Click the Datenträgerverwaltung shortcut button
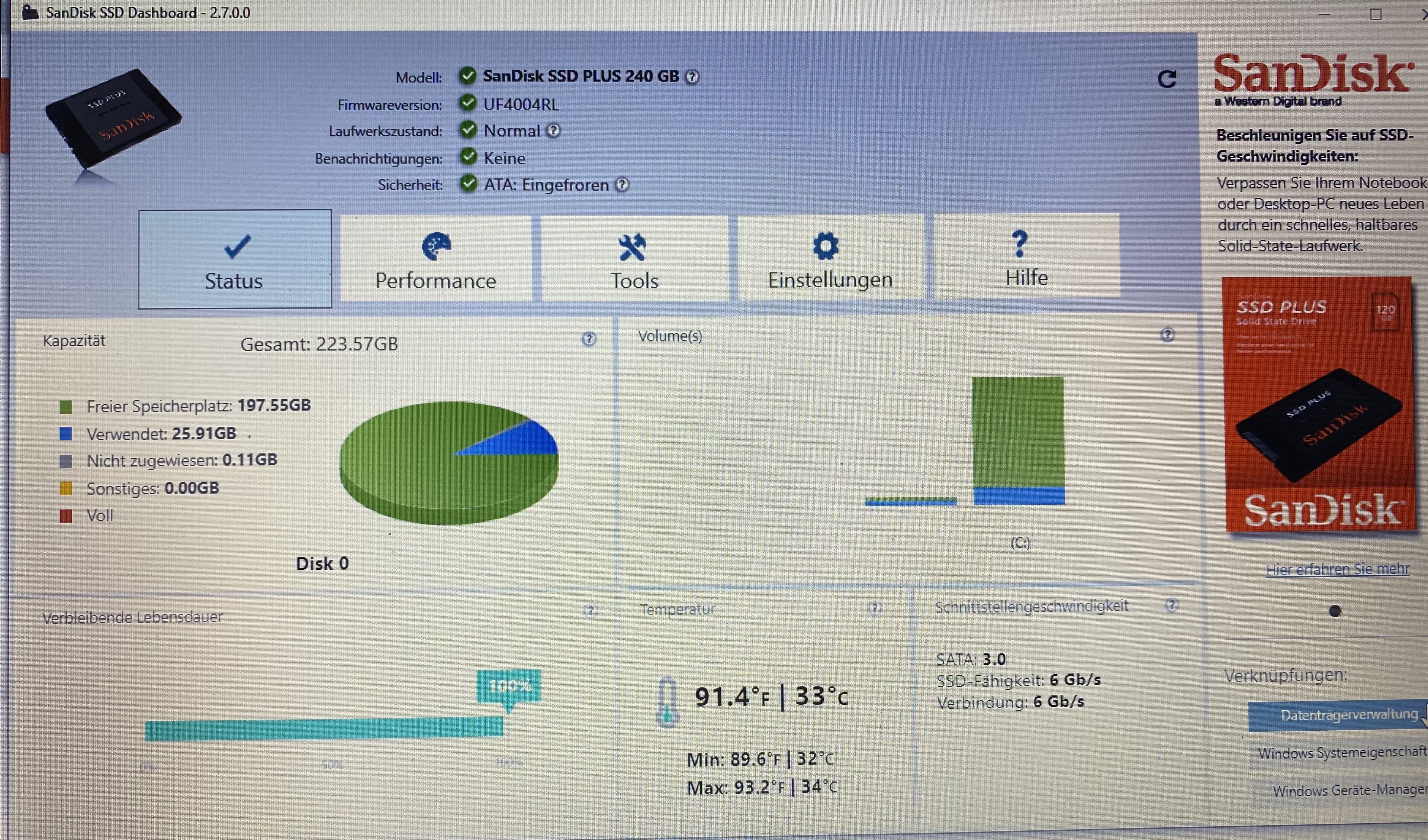 pos(1338,716)
